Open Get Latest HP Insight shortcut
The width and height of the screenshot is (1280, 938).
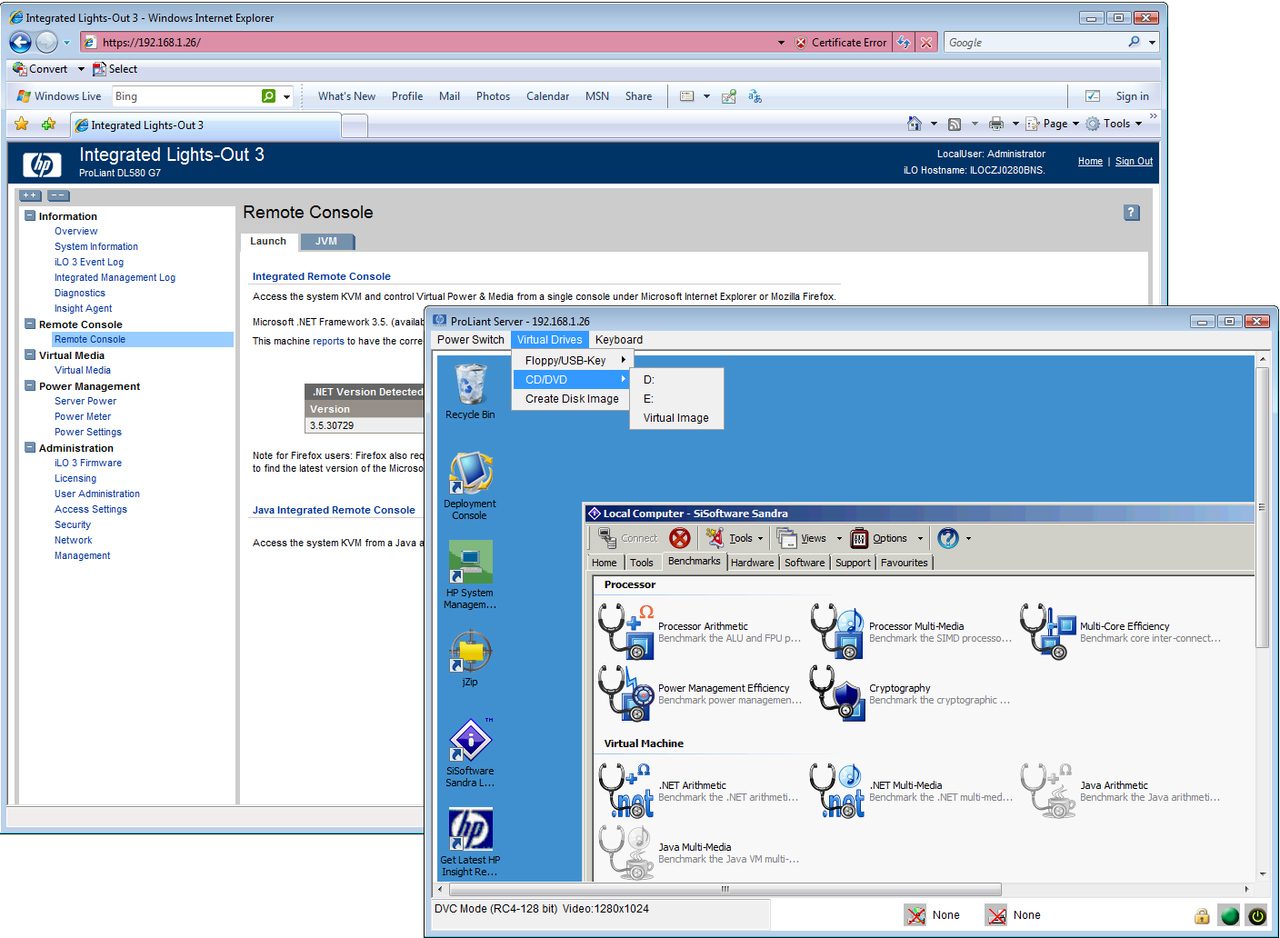click(470, 842)
